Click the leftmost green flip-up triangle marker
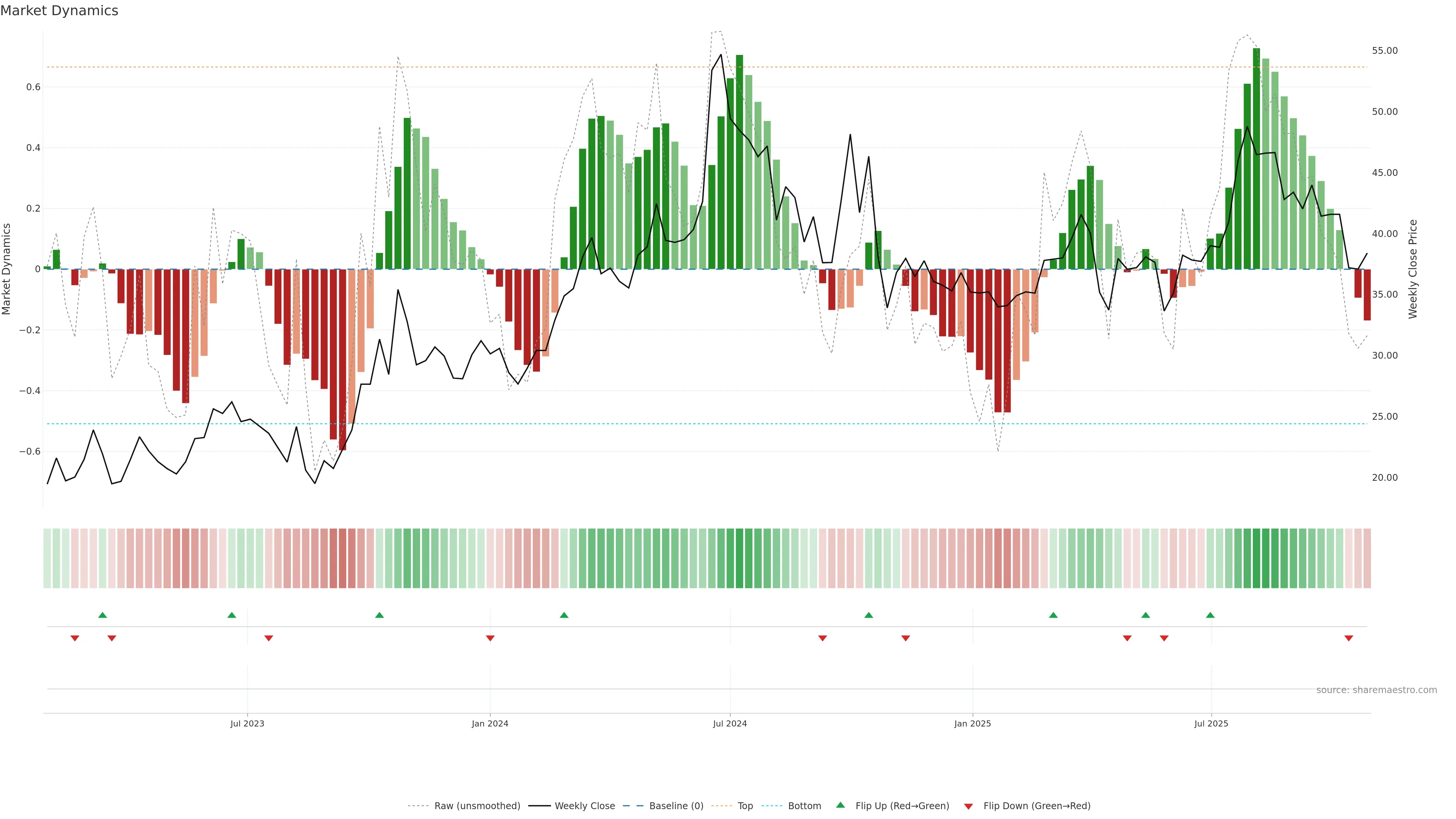The height and width of the screenshot is (819, 1456). click(102, 615)
